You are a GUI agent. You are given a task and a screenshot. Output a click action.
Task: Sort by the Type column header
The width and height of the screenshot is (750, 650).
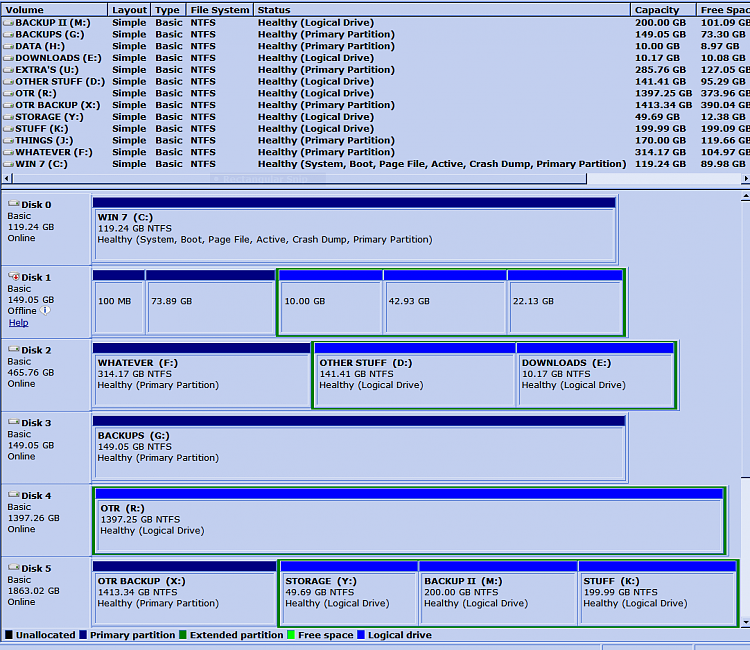[168, 10]
